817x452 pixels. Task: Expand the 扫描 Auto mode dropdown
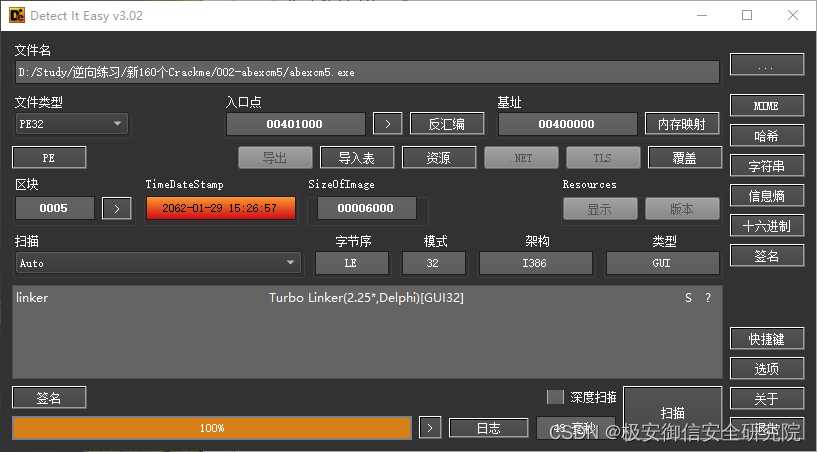click(x=158, y=263)
